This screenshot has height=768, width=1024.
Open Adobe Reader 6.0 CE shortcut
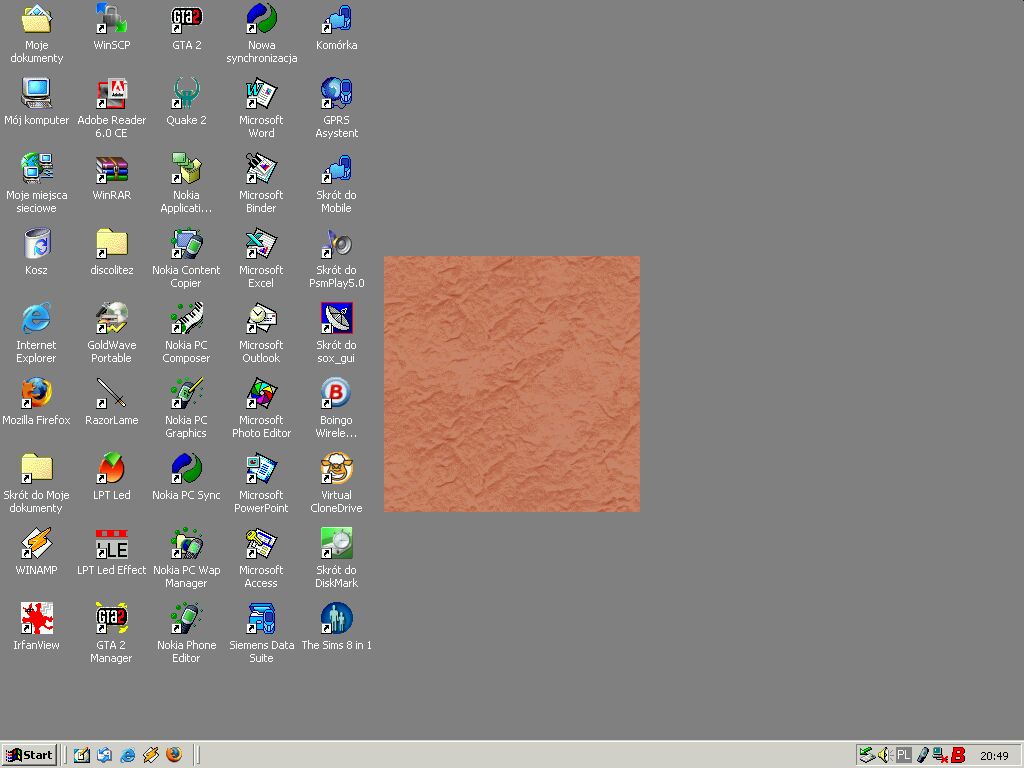tap(111, 93)
